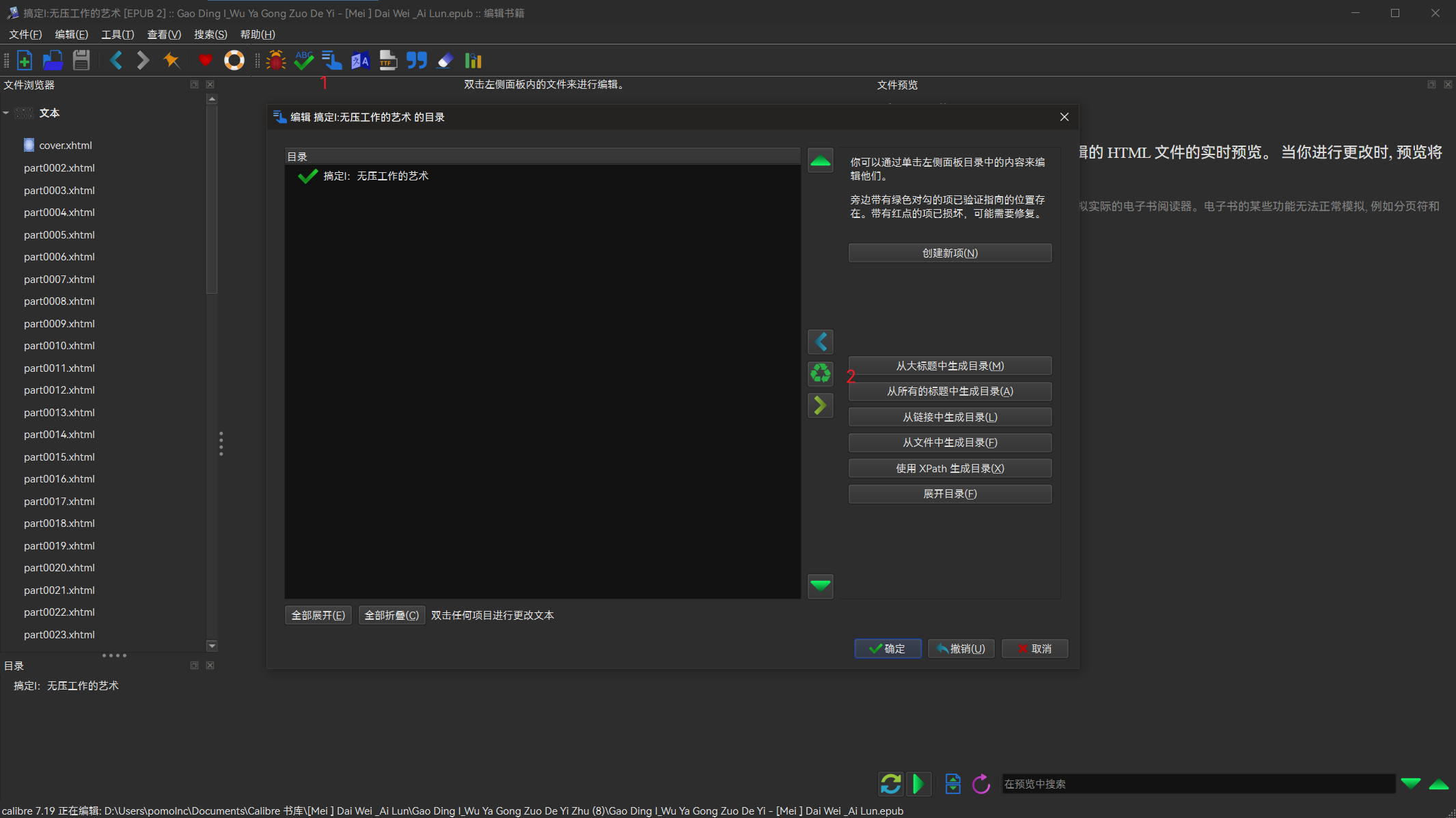Screen dimensions: 1456x818
Task: Click the blue smarten punctuation quotes icon
Action: click(416, 60)
